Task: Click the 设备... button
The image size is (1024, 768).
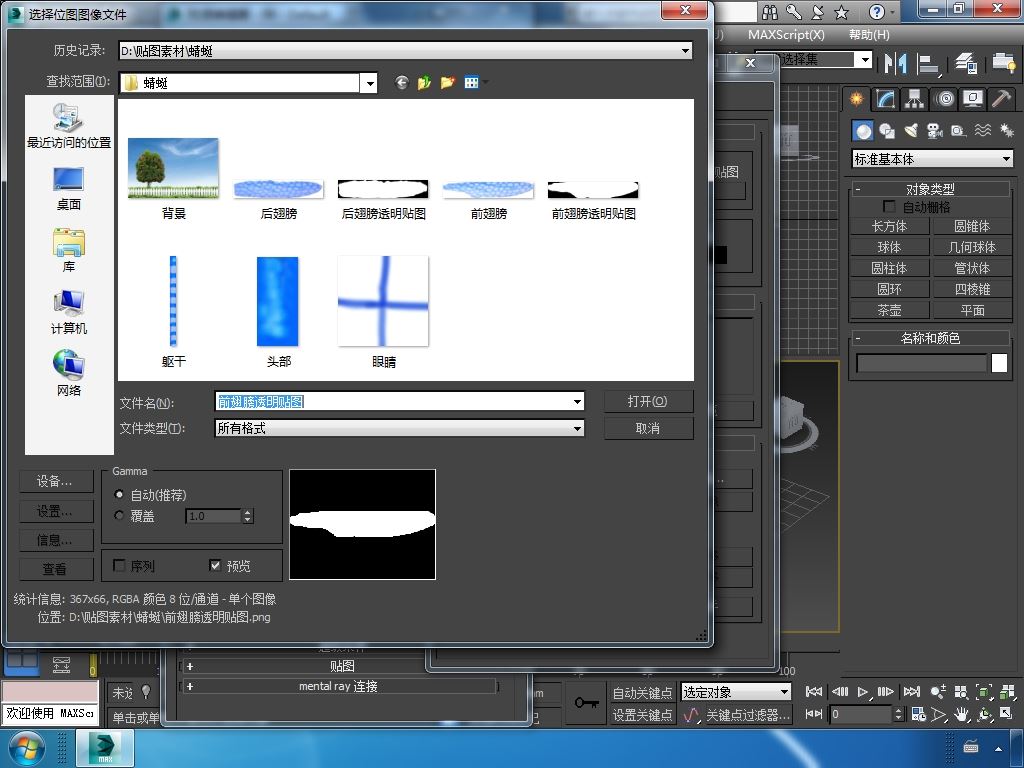Action: pyautogui.click(x=56, y=481)
